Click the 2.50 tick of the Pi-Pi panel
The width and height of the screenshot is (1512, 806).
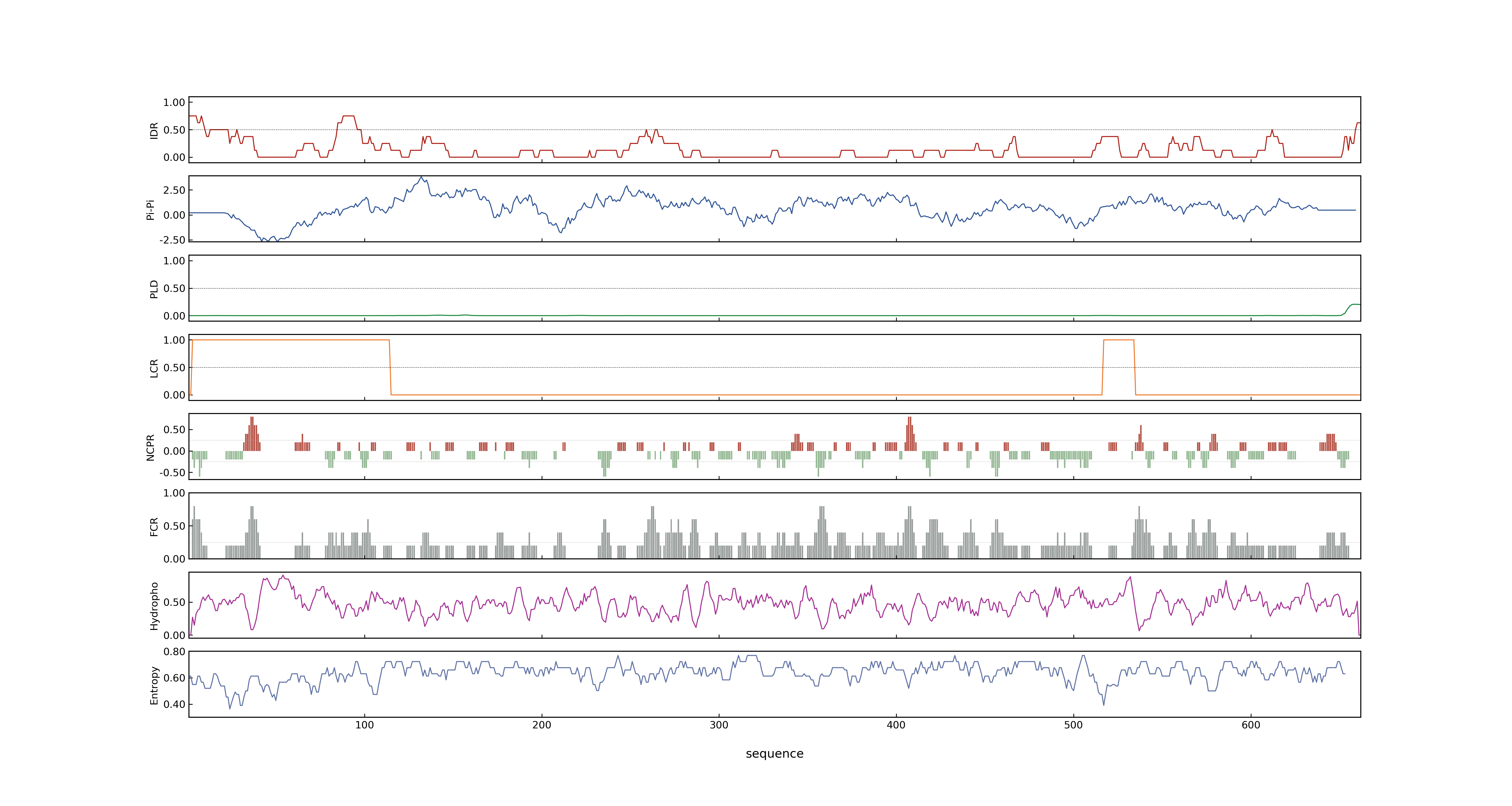coord(174,190)
